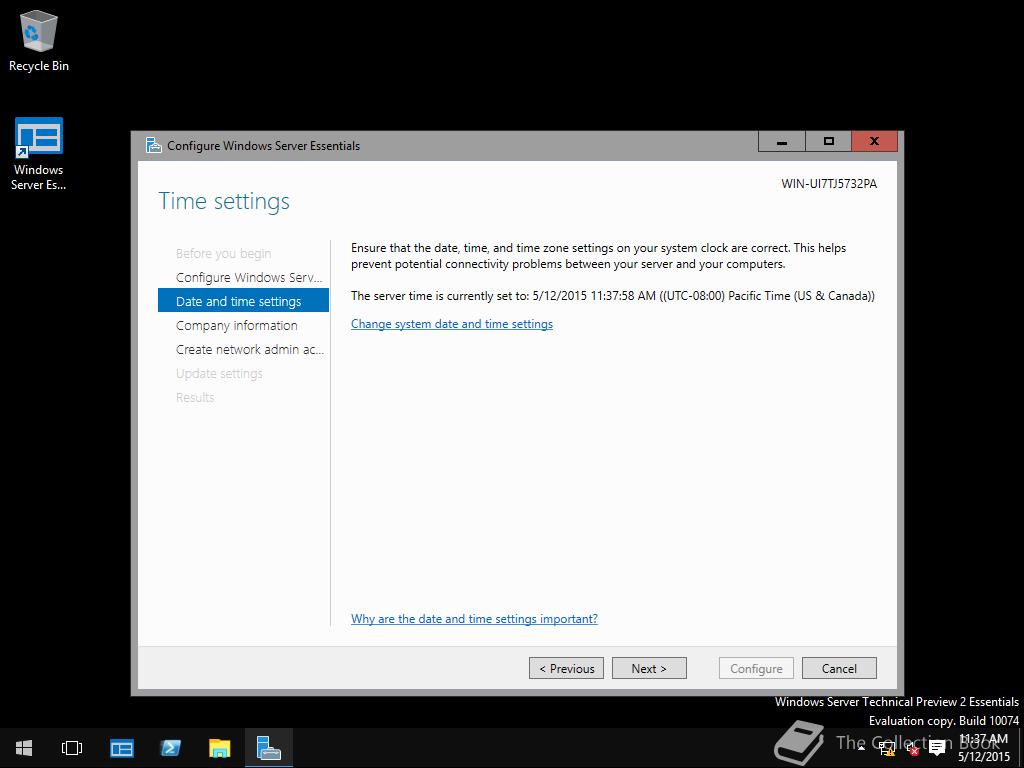
Task: Open the Start menu button
Action: pos(24,748)
